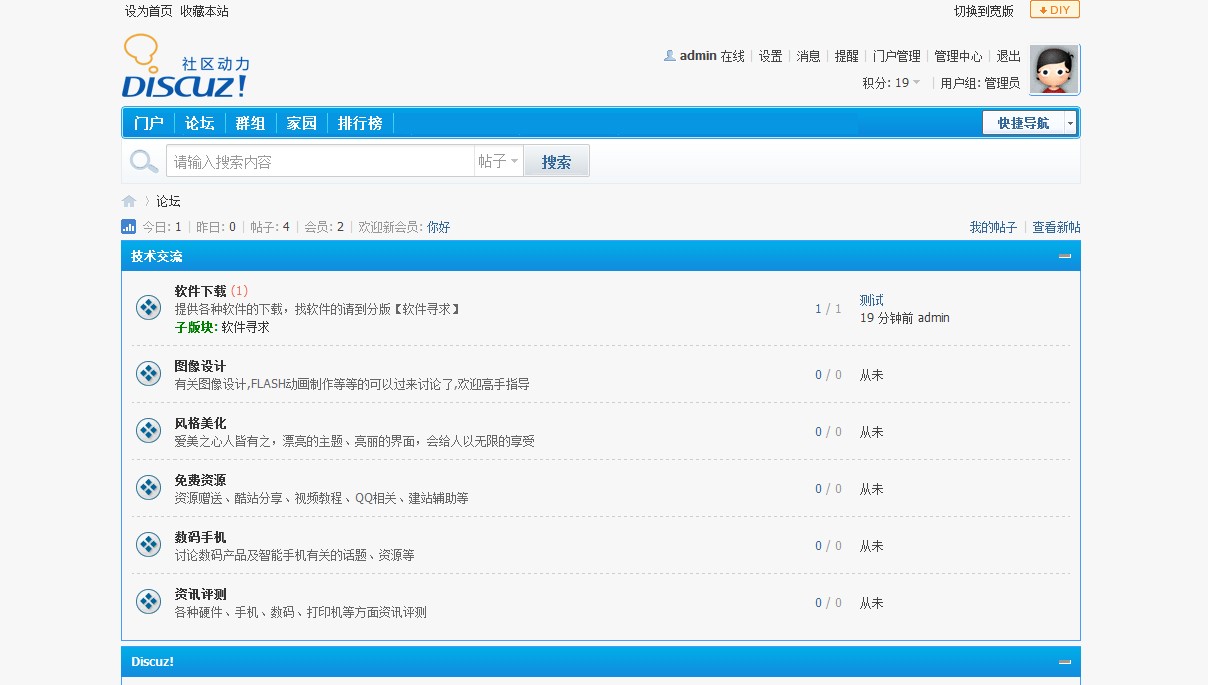Click the search content input field
The width and height of the screenshot is (1208, 685).
(320, 161)
